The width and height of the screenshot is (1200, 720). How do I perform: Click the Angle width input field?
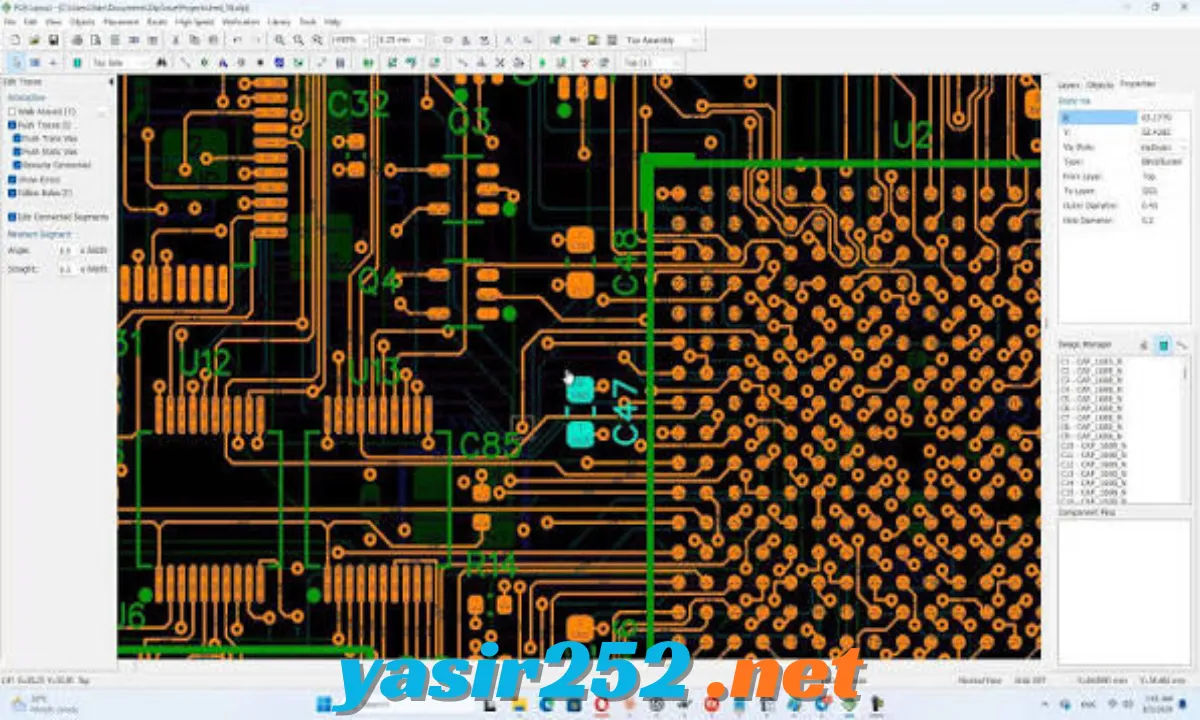66,250
